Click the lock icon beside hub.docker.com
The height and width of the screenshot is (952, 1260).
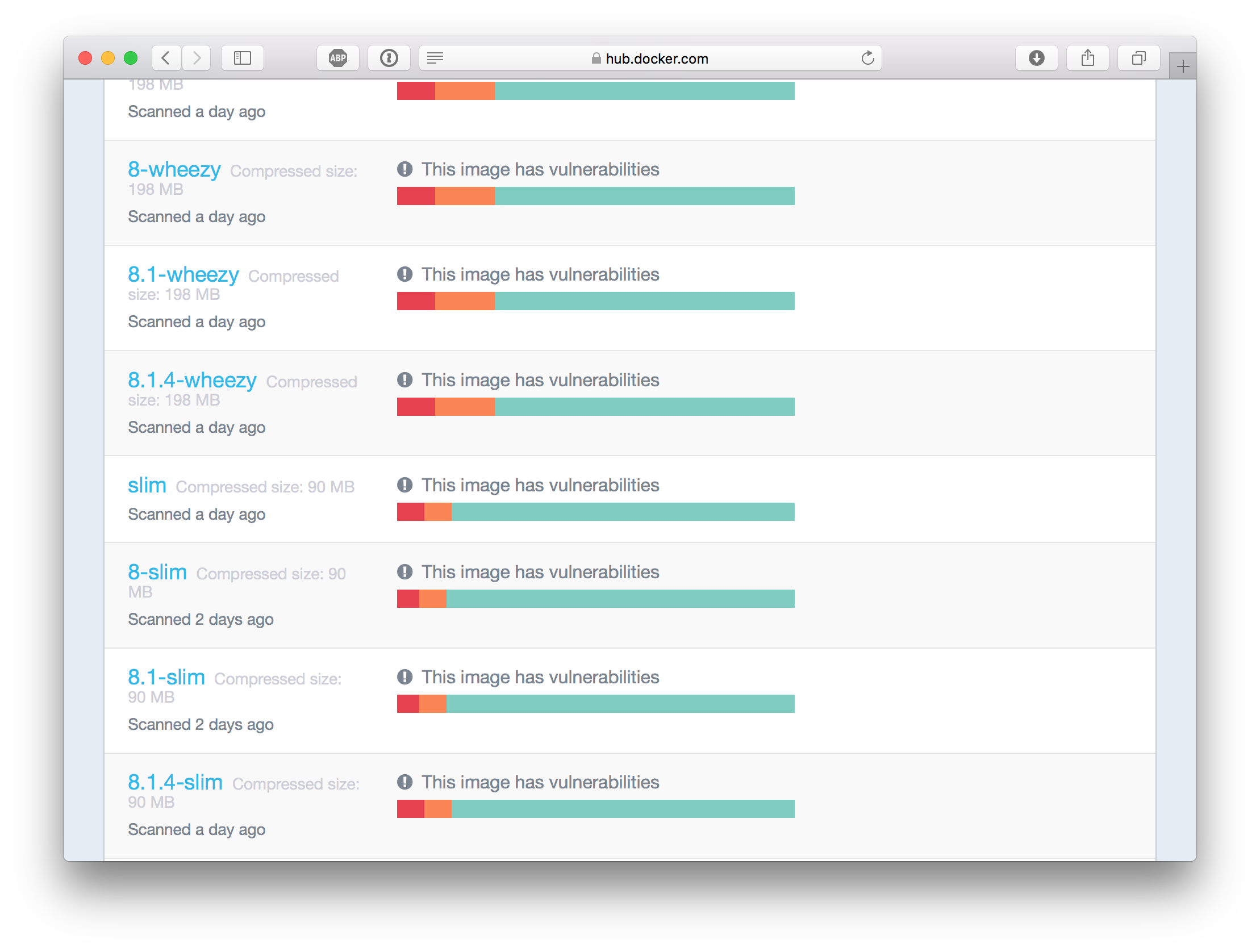[x=596, y=58]
